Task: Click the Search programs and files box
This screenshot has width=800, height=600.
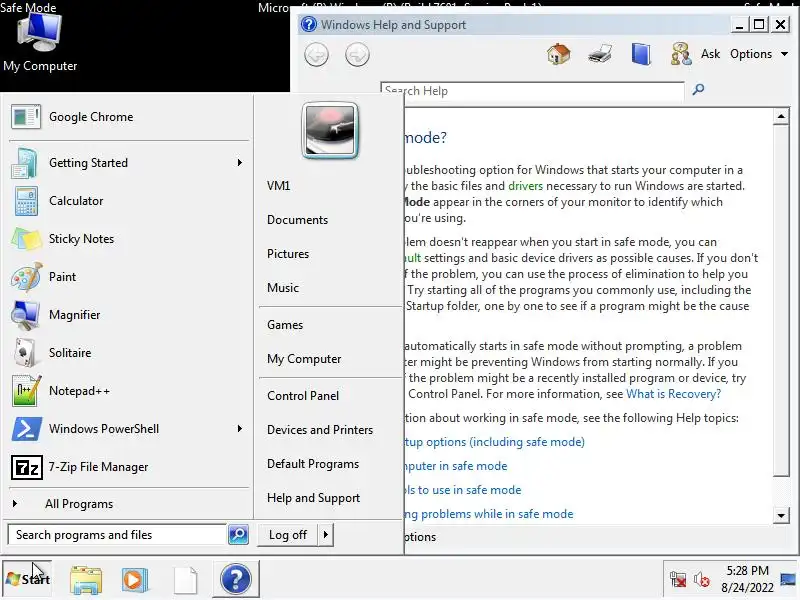Action: 117,535
